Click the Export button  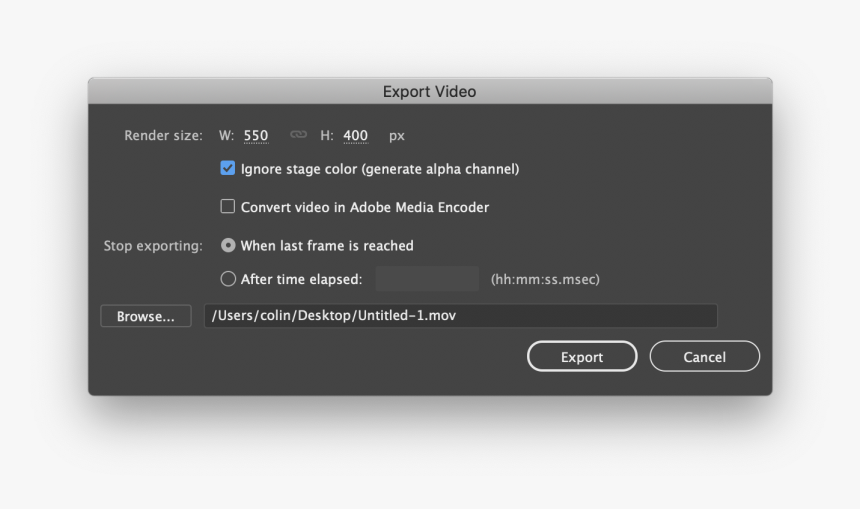point(582,357)
